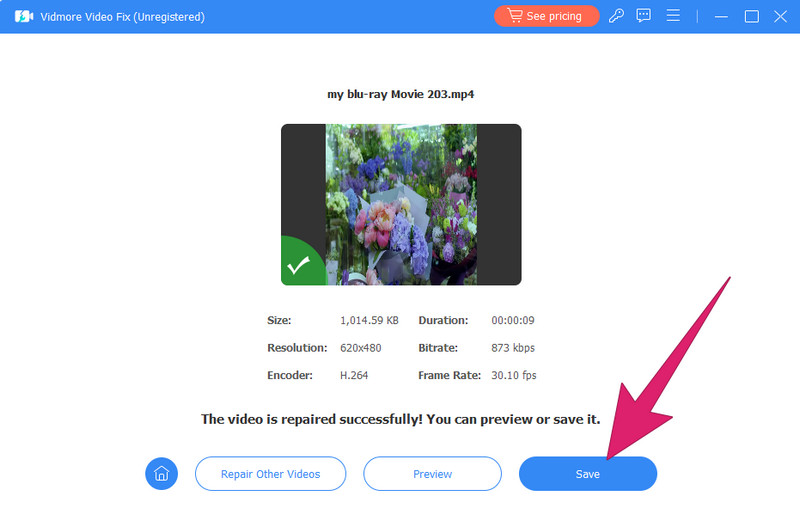Screen dimensions: 800x515
Task: Maximize the application window
Action: 751,16
